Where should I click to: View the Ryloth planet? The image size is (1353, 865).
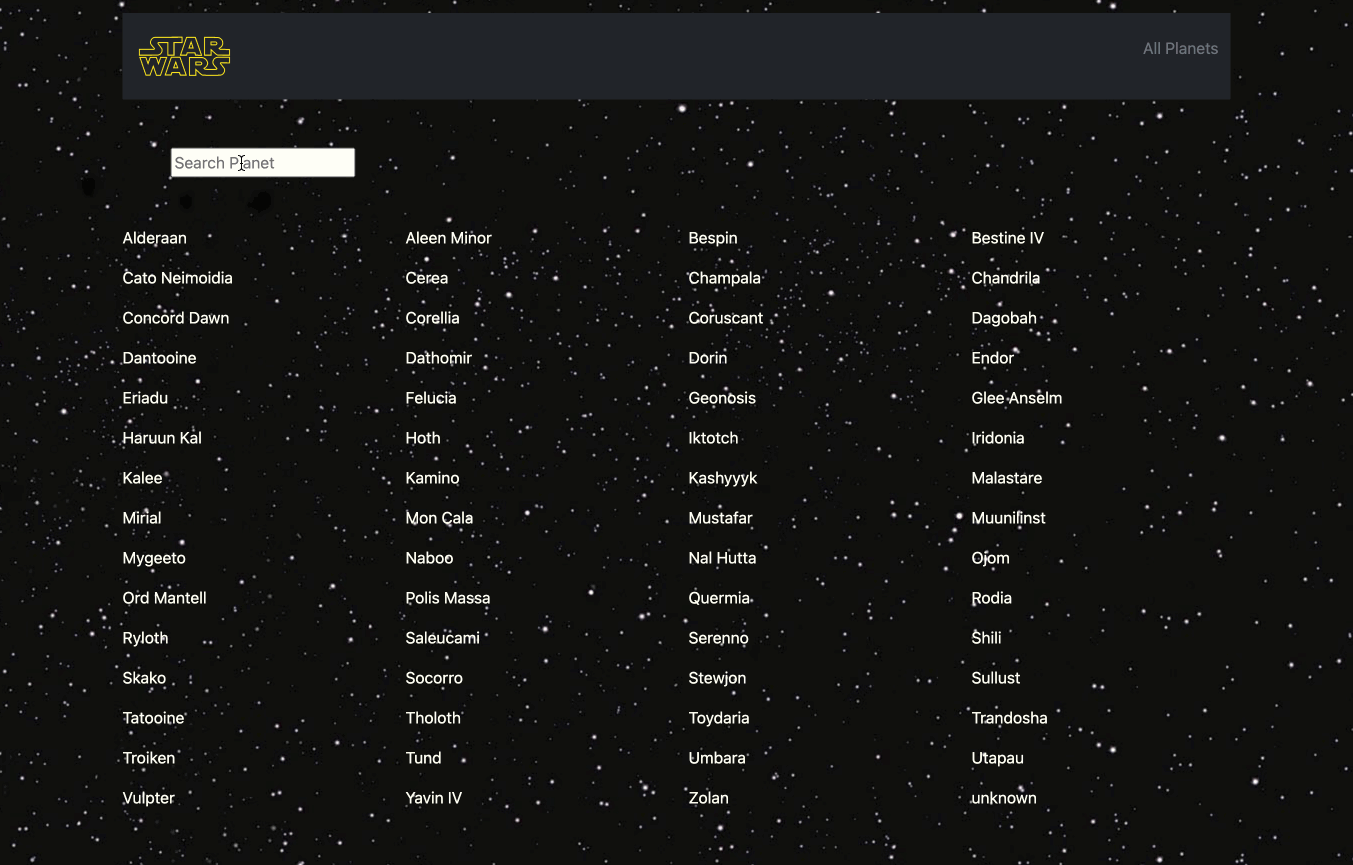[x=145, y=638]
